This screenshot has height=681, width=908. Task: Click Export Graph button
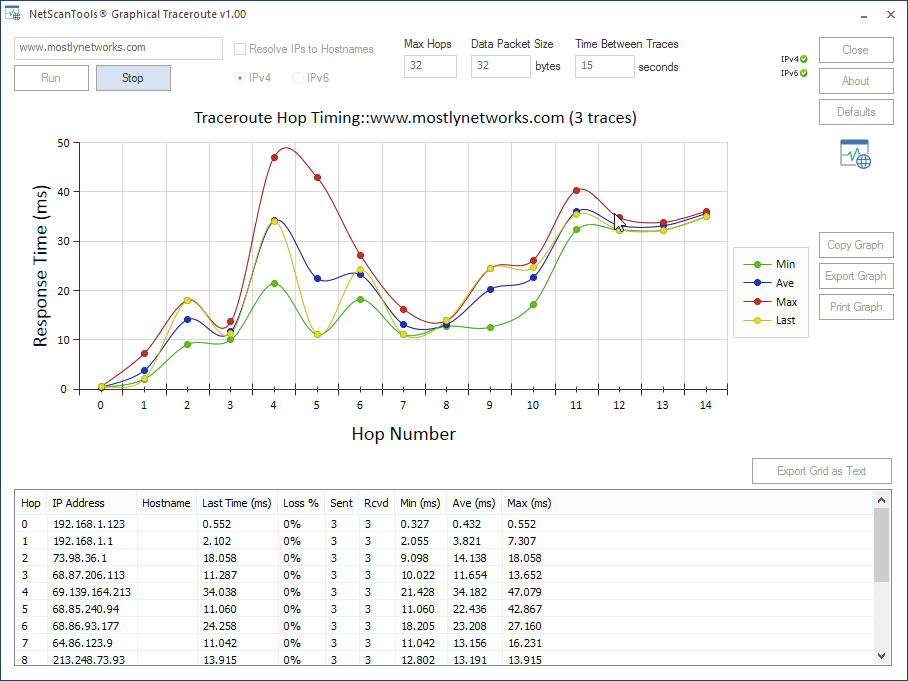click(856, 276)
